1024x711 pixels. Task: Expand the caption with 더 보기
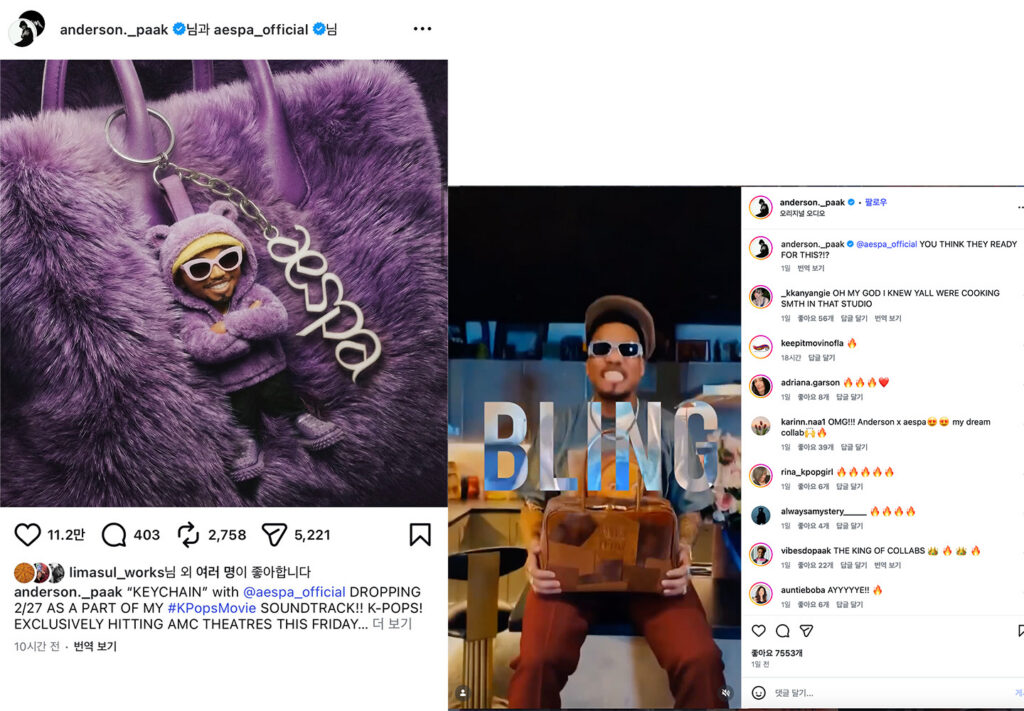[x=392, y=624]
